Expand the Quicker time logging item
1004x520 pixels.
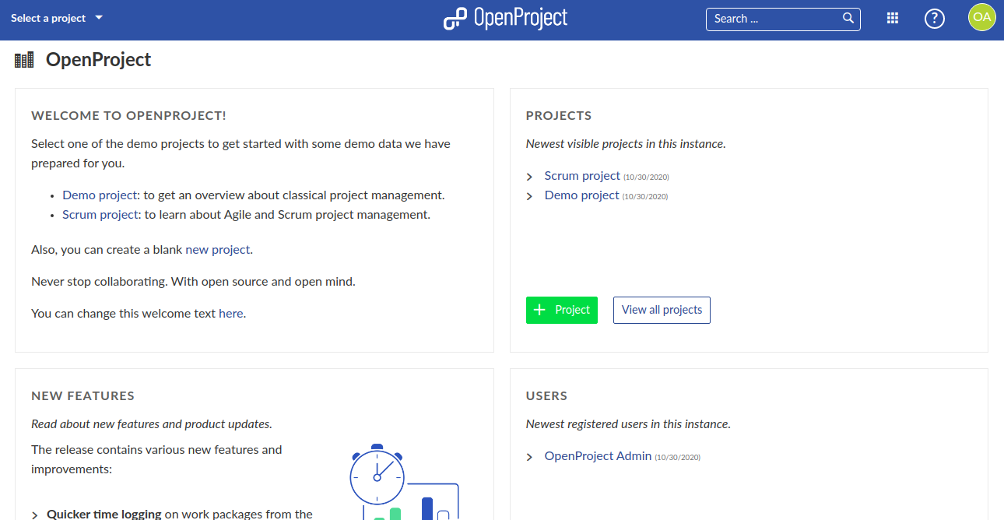click(x=36, y=515)
